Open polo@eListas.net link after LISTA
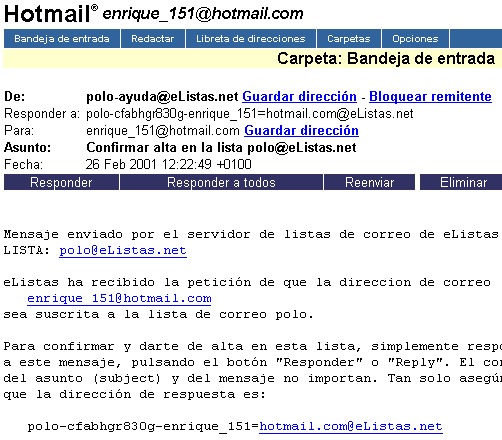This screenshot has width=502, height=440. pyautogui.click(x=123, y=250)
